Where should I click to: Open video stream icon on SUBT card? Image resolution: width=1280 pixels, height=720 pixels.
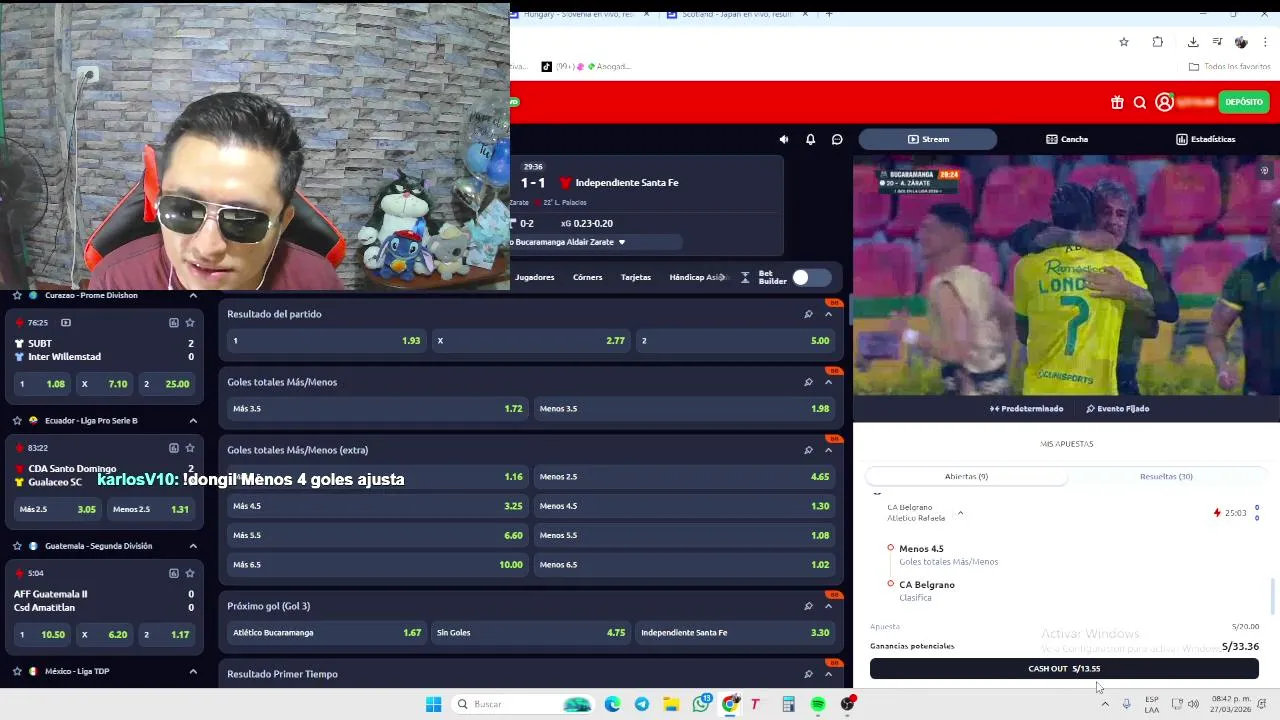(x=66, y=323)
